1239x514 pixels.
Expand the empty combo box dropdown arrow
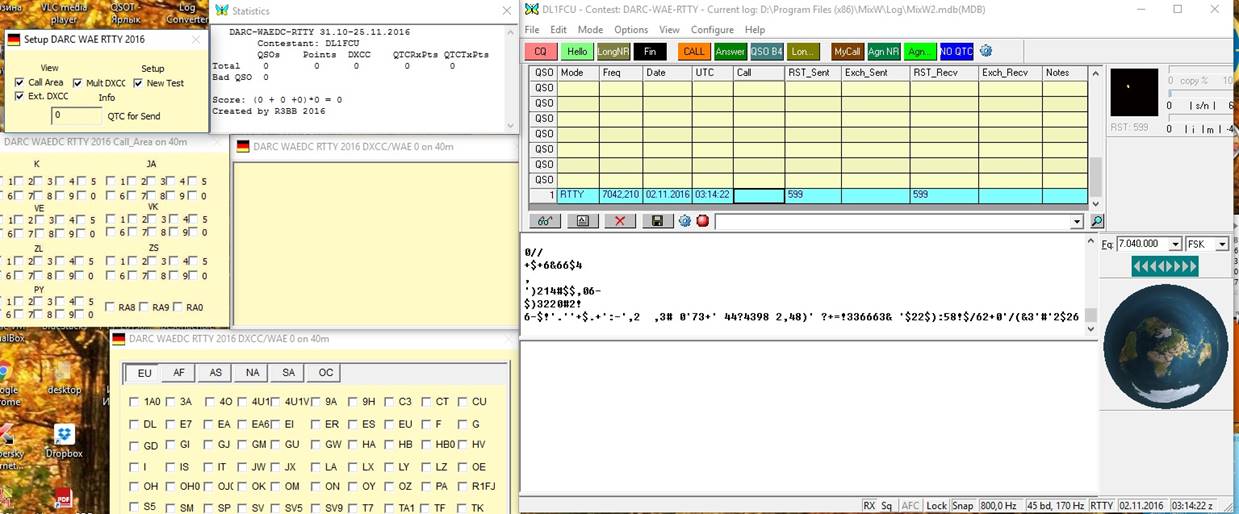(x=1076, y=221)
